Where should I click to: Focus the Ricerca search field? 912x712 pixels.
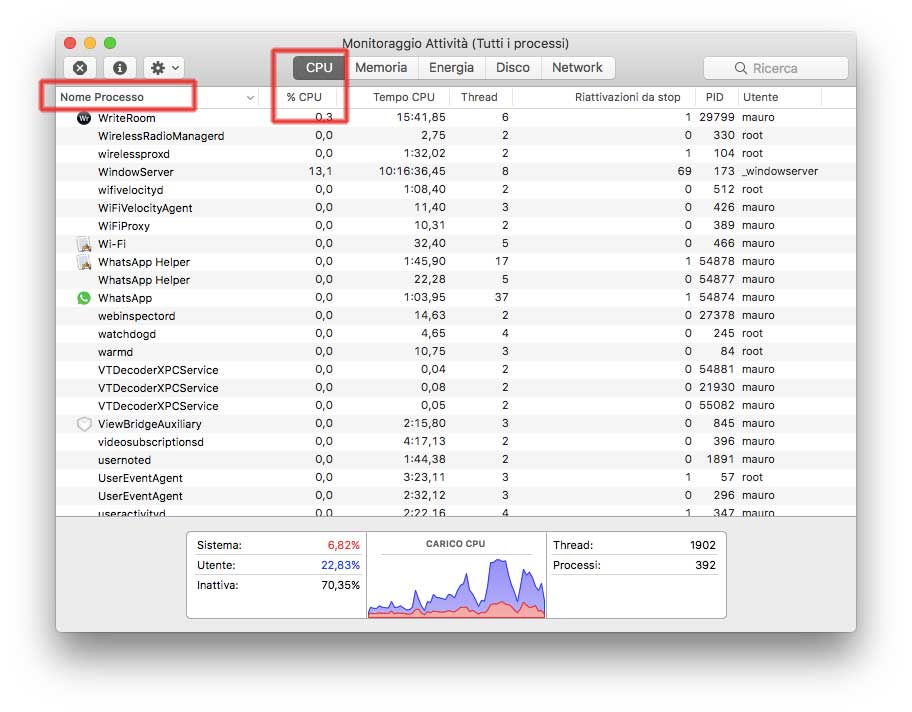(775, 68)
